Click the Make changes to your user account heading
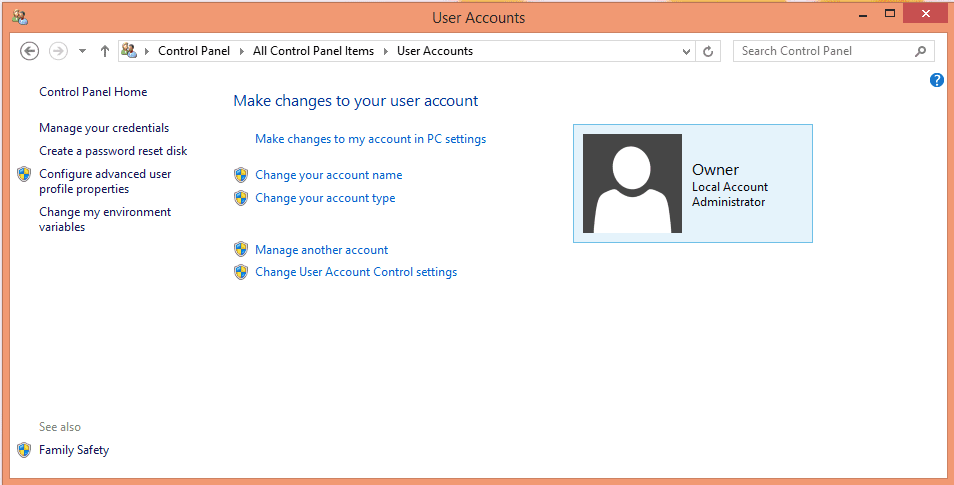 pyautogui.click(x=356, y=101)
